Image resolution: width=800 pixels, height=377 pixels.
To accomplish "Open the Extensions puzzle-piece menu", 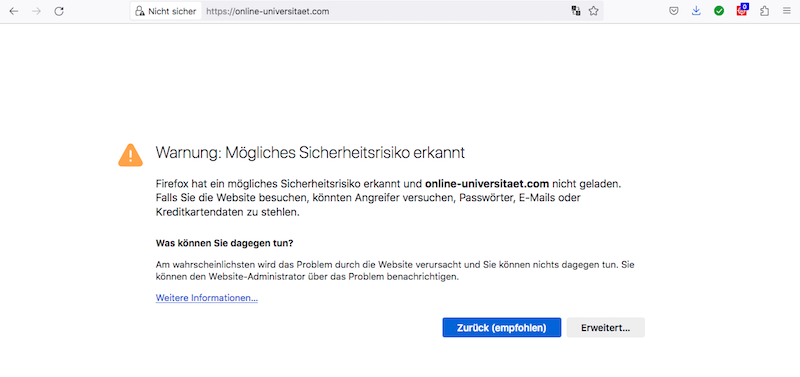I will tap(764, 11).
